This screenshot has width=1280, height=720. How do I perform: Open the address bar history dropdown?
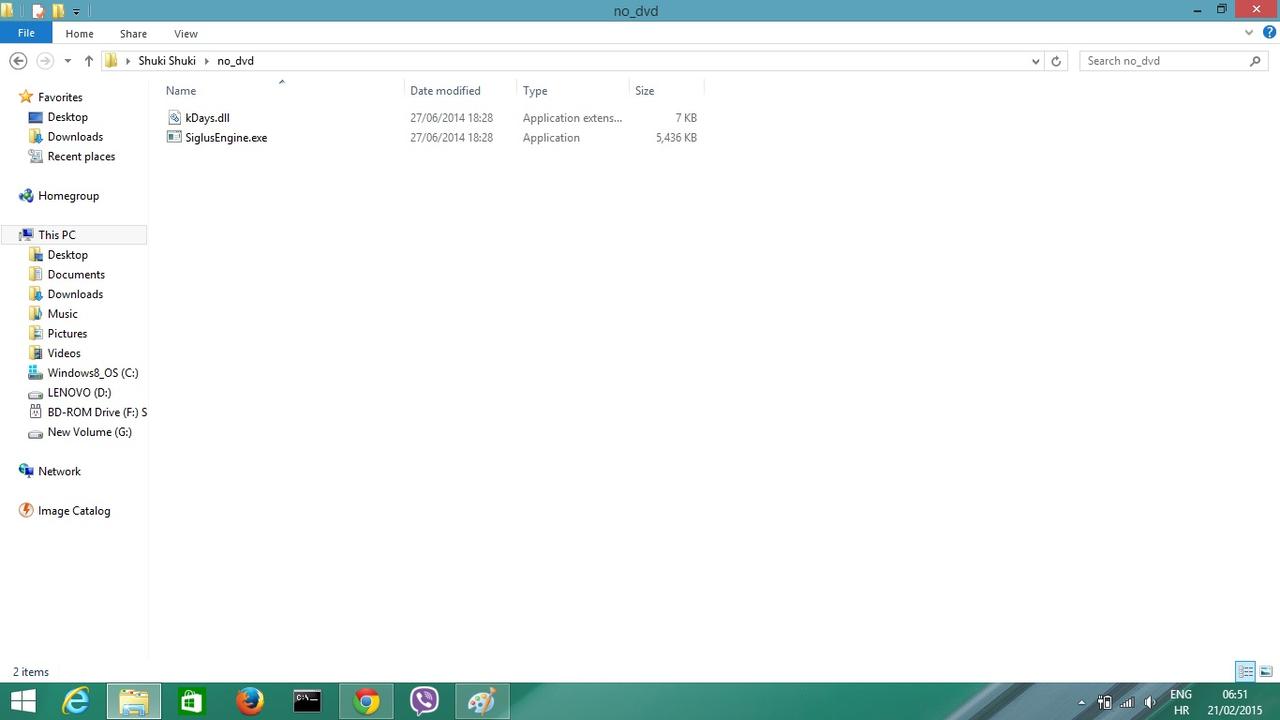coord(1035,61)
